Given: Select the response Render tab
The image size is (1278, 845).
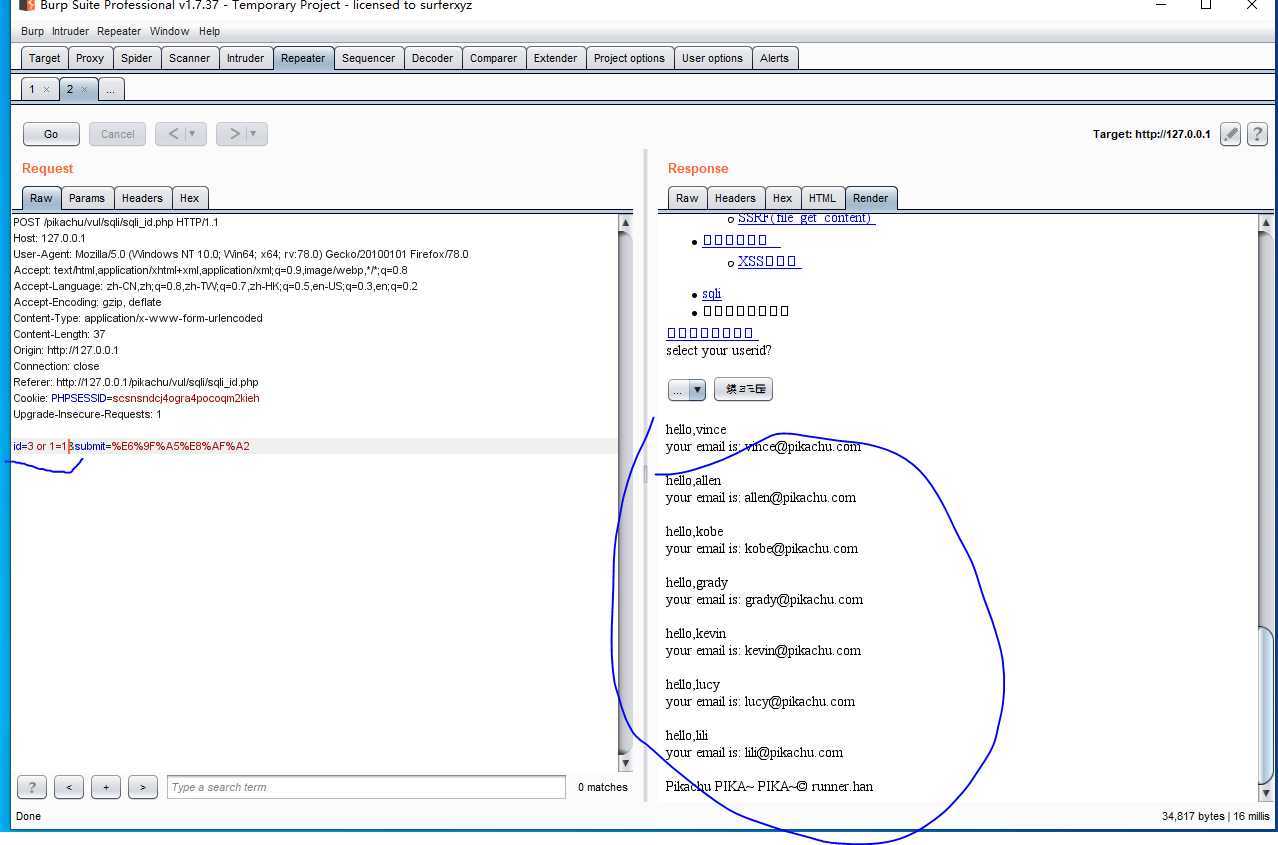Looking at the screenshot, I should click(870, 198).
